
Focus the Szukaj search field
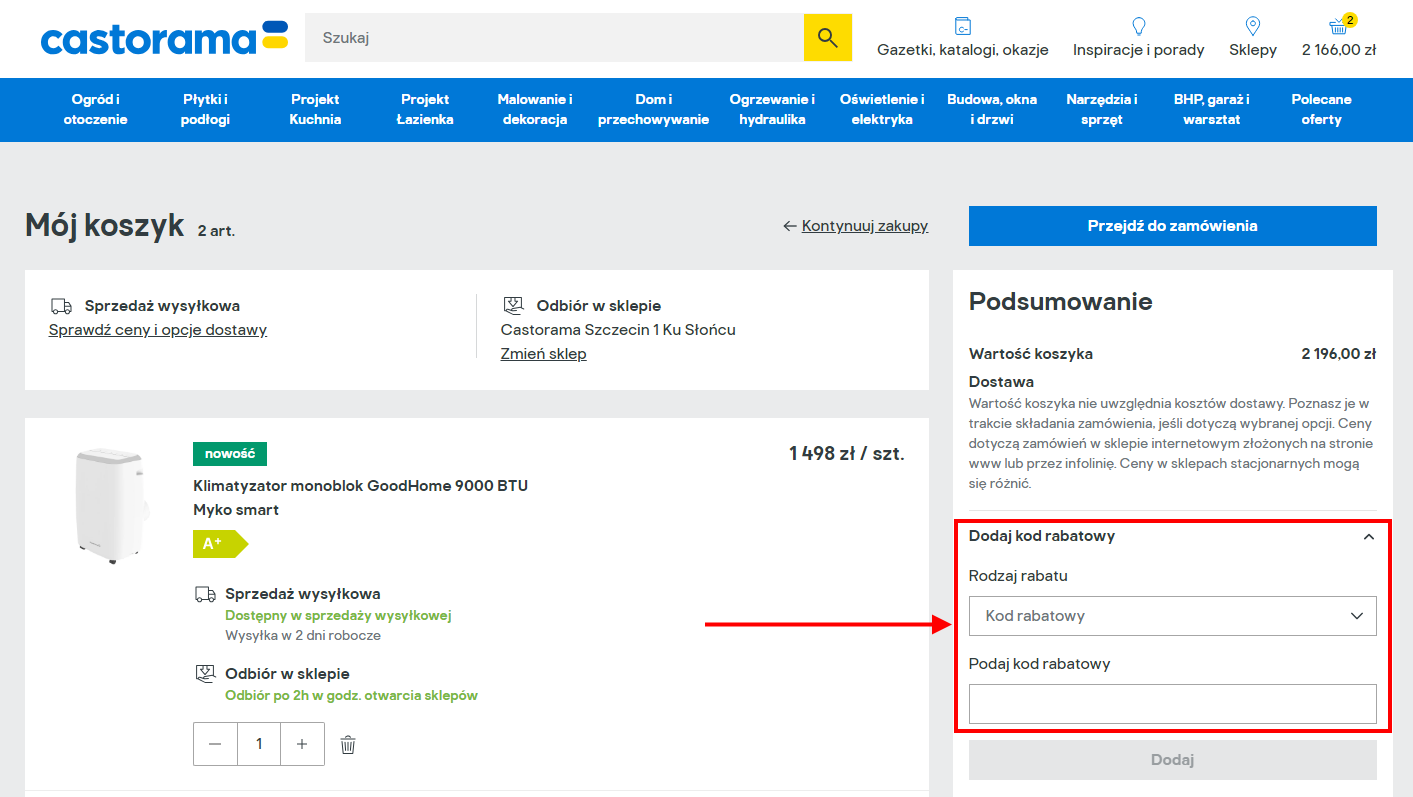point(554,38)
